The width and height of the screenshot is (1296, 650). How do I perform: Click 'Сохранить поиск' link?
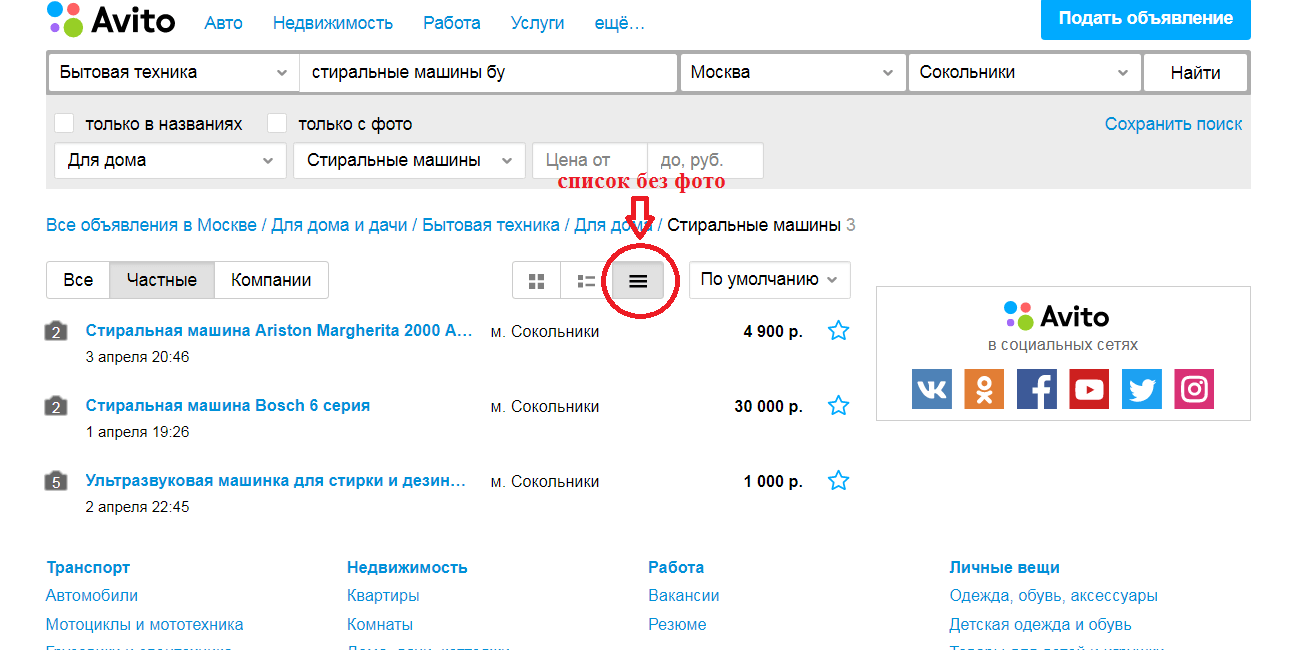[1173, 124]
